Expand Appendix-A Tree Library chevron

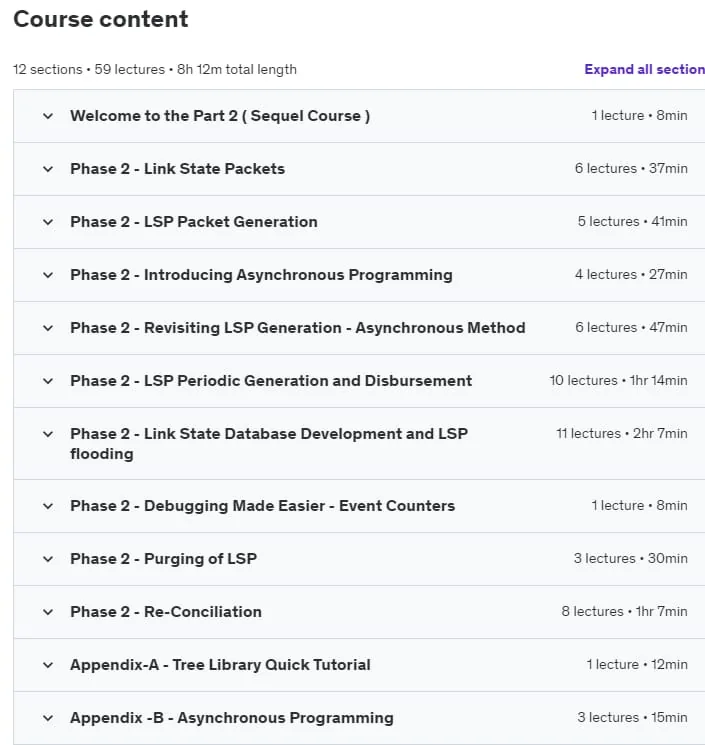[48, 665]
